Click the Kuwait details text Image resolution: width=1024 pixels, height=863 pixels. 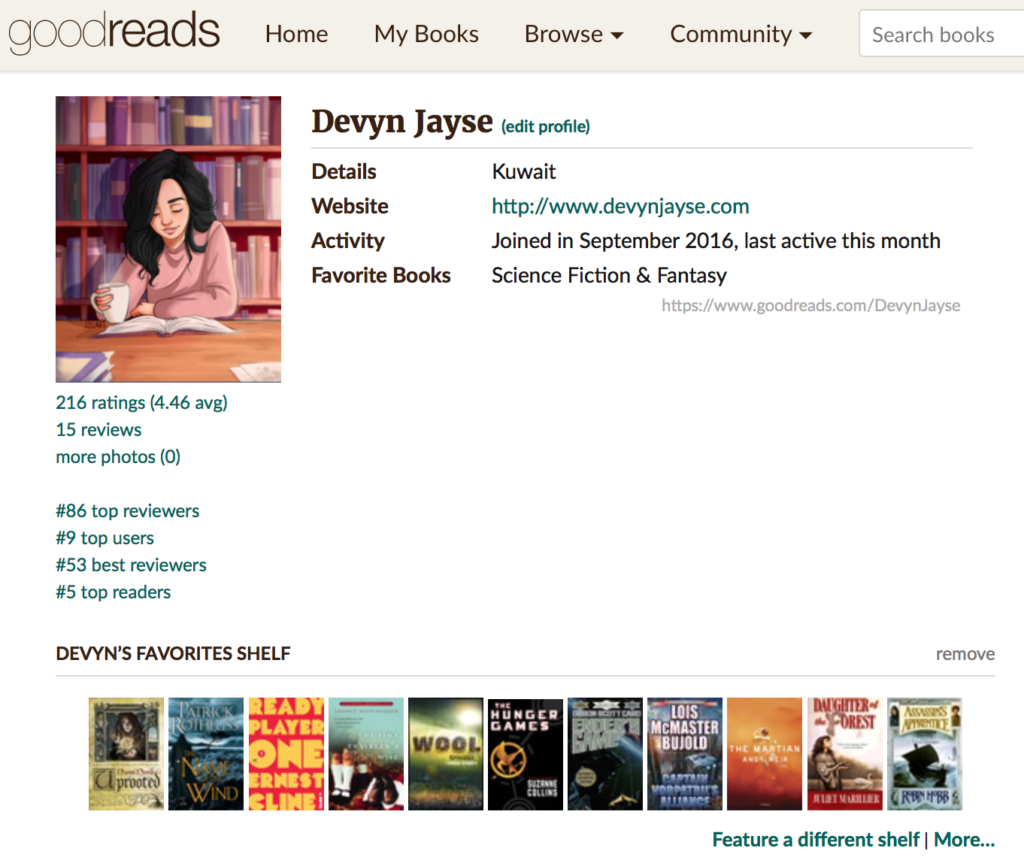point(524,172)
